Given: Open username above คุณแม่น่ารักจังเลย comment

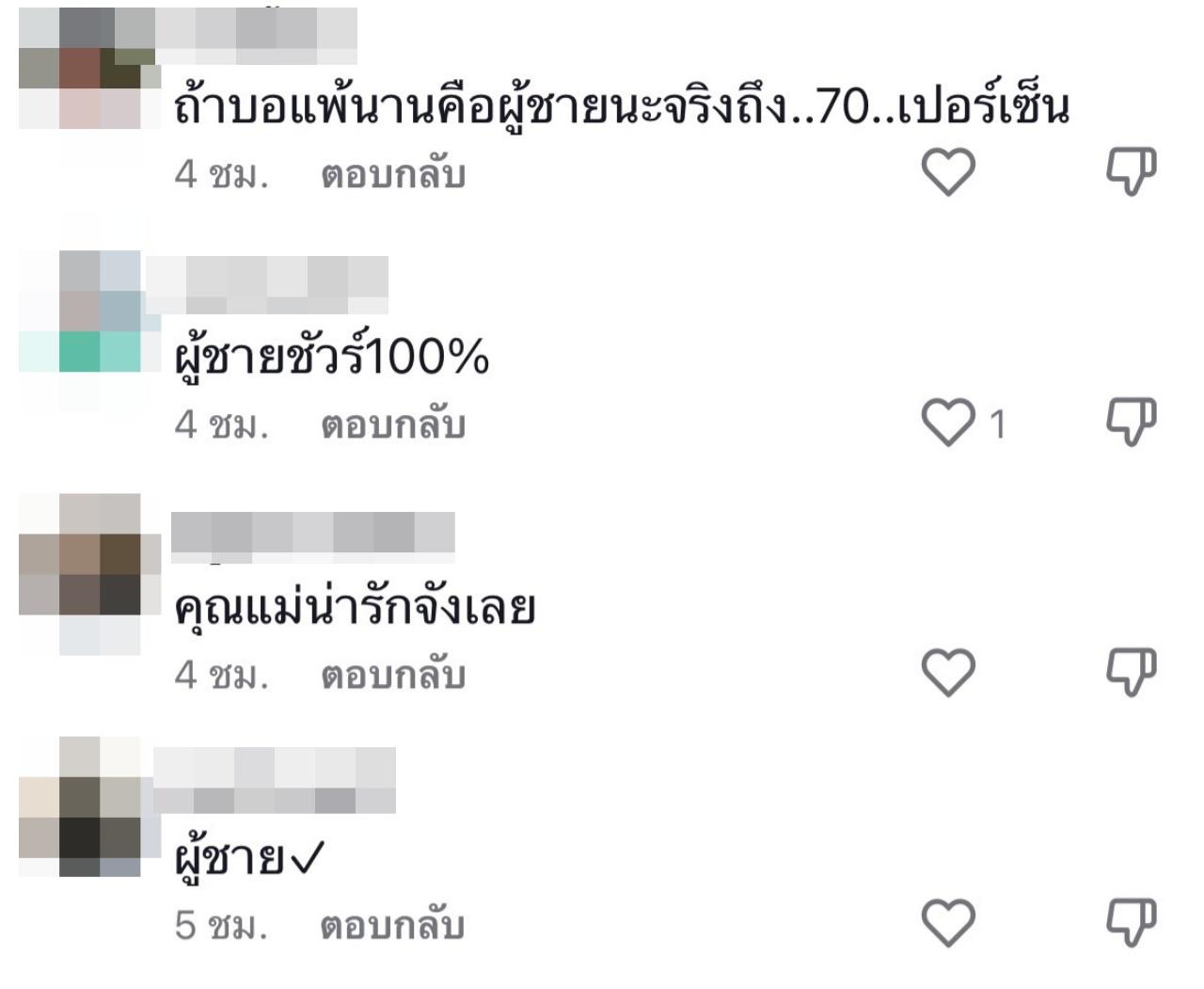Looking at the screenshot, I should pos(313,537).
